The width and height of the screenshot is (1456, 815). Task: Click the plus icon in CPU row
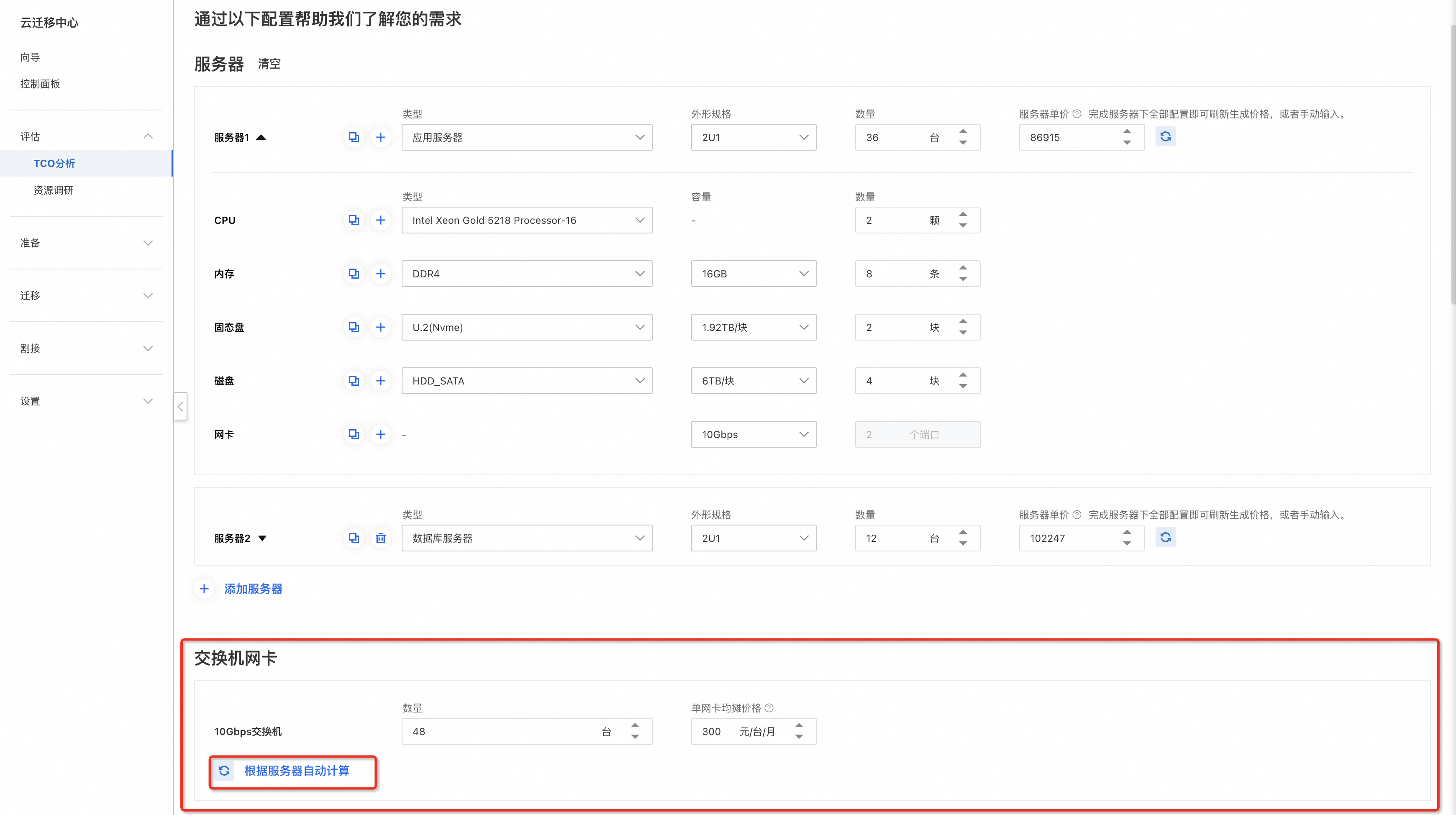(380, 220)
